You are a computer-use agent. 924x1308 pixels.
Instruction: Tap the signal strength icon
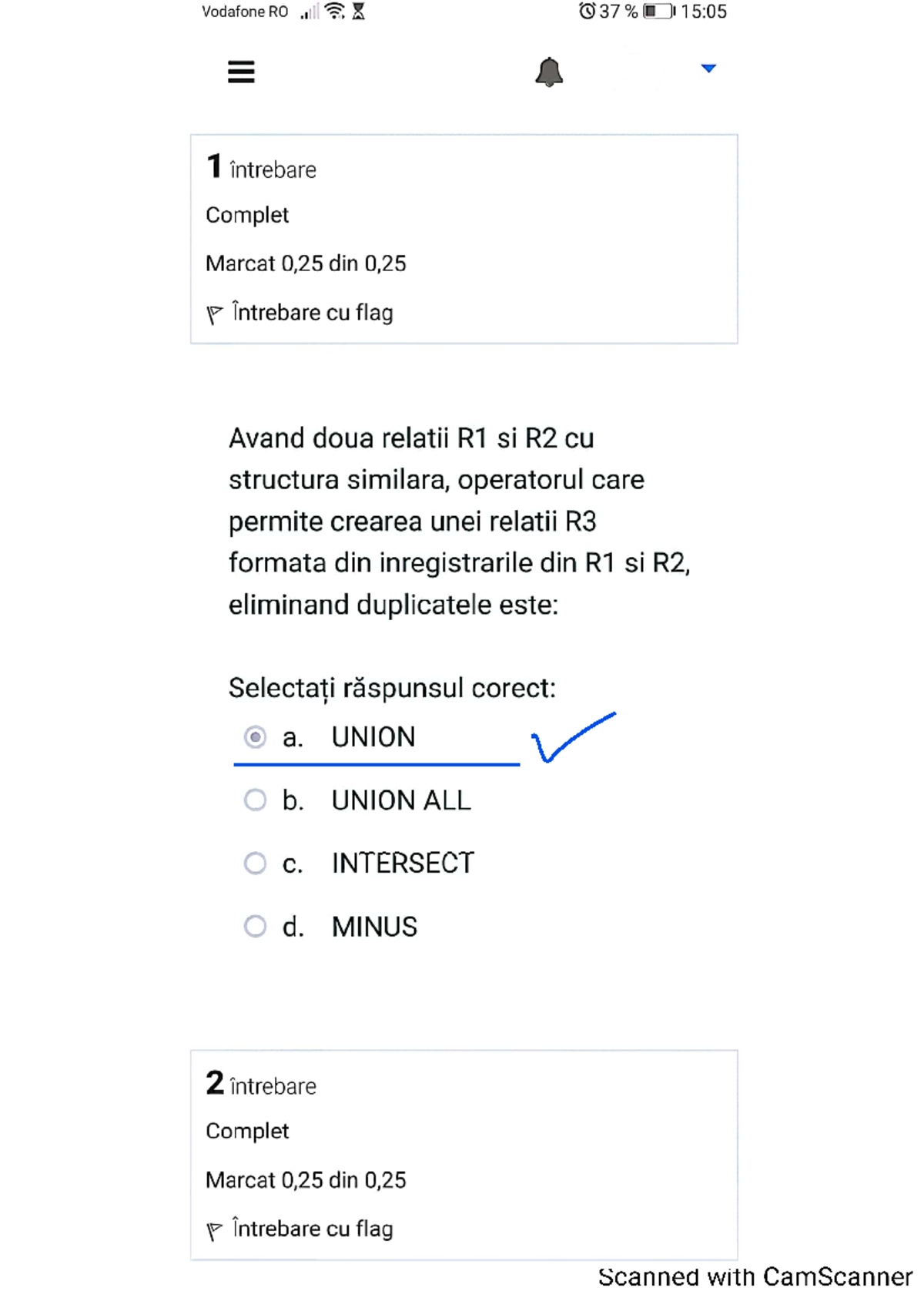coord(310,12)
